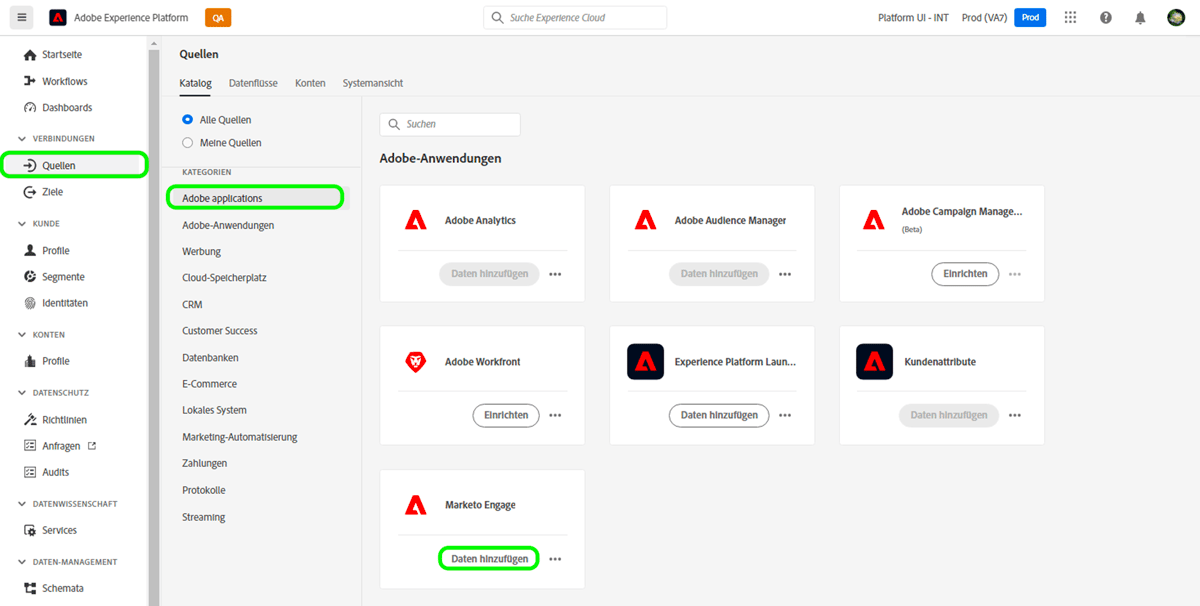1200x606 pixels.
Task: Open the notifications bell
Action: 1139,17
